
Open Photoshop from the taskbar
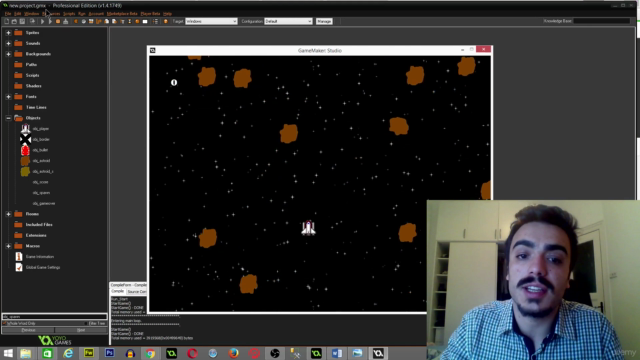tap(109, 353)
